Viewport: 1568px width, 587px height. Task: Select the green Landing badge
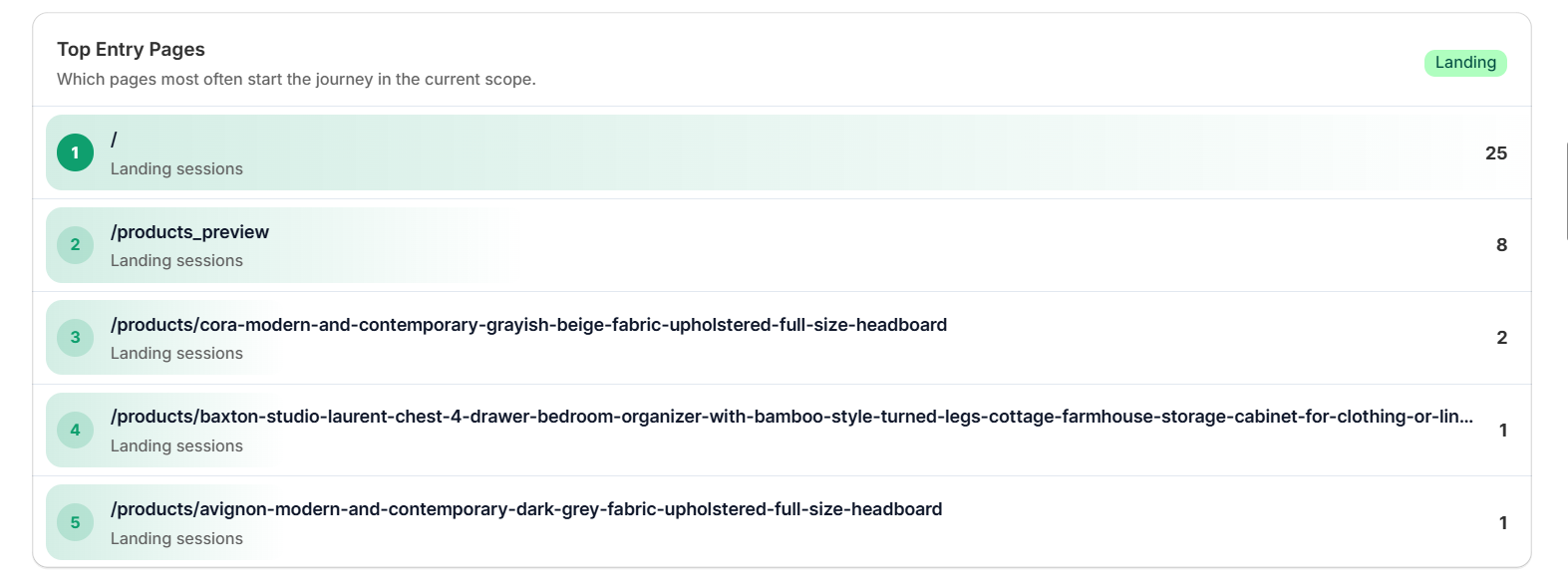point(1464,63)
